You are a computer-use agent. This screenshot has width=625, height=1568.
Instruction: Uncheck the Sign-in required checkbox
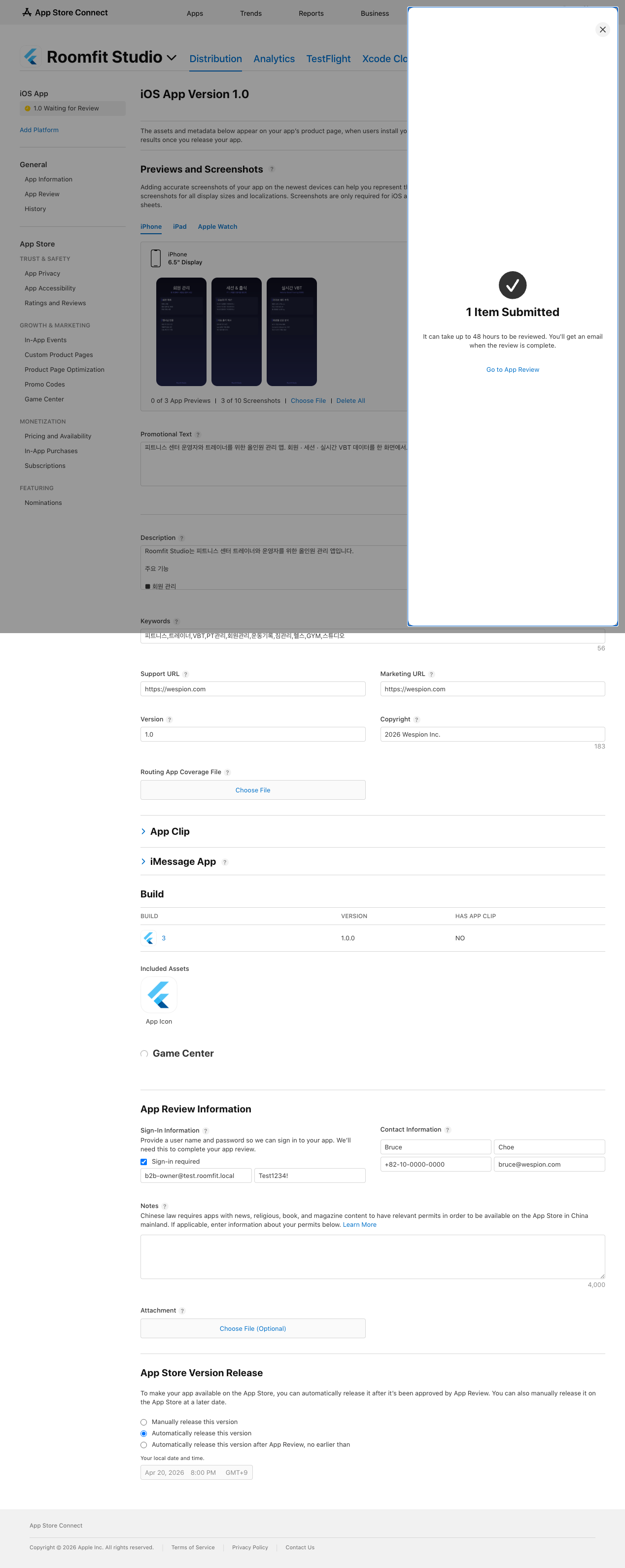tap(143, 1161)
